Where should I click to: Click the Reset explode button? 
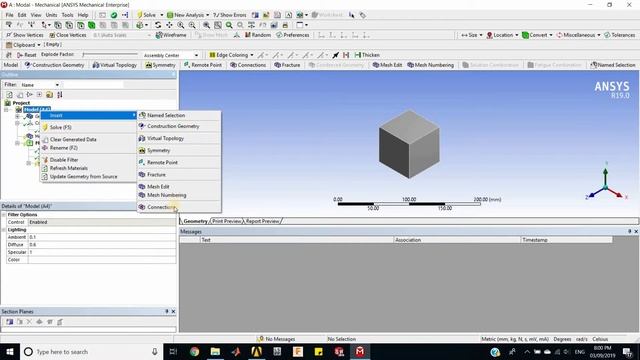pyautogui.click(x=27, y=55)
